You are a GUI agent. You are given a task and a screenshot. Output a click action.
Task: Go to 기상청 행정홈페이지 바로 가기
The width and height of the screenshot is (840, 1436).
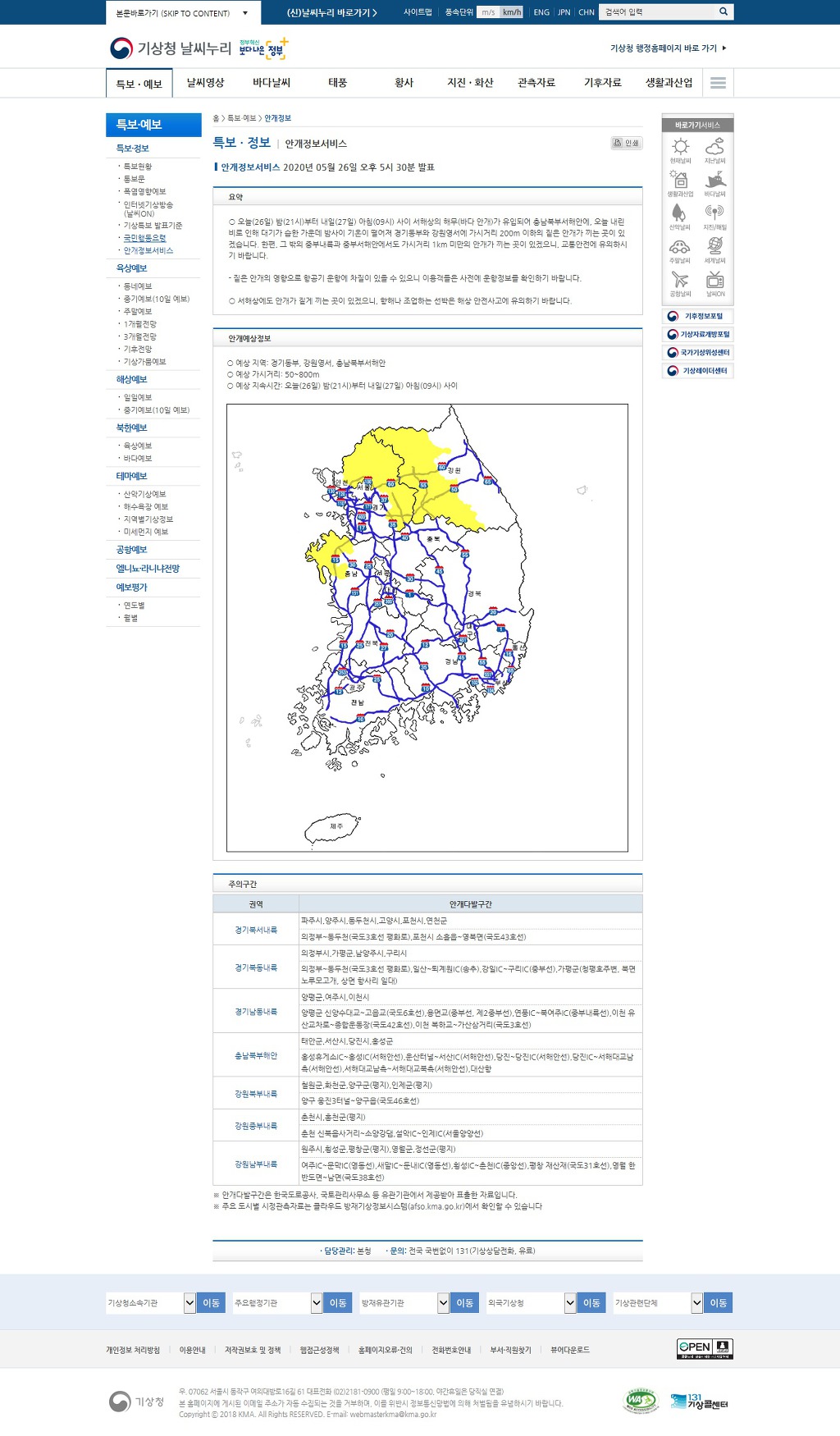point(668,48)
